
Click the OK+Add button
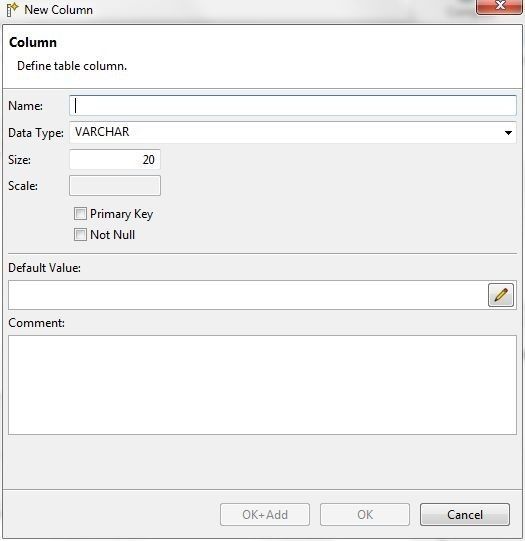tap(265, 514)
